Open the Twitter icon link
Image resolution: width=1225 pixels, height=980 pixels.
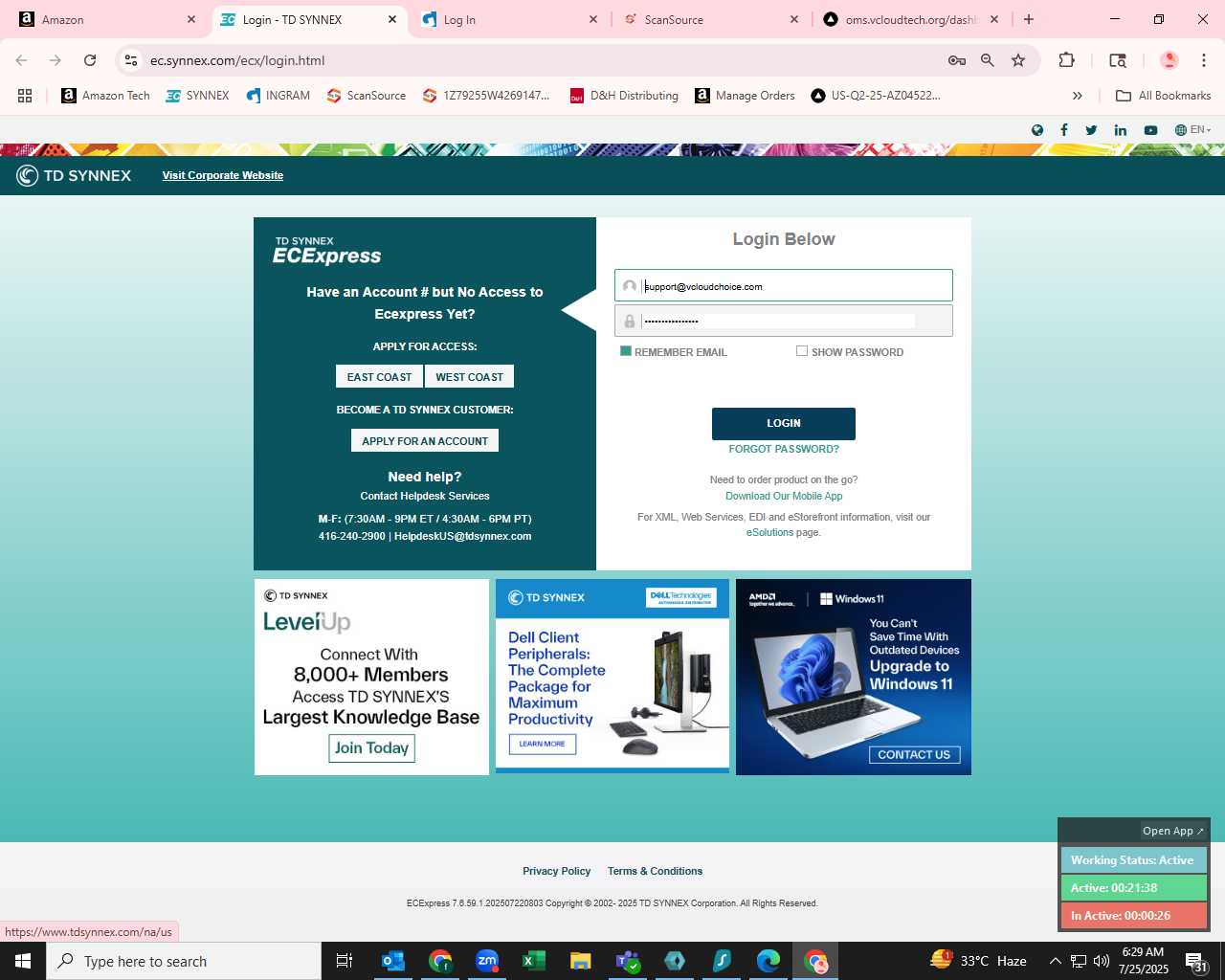coord(1091,130)
